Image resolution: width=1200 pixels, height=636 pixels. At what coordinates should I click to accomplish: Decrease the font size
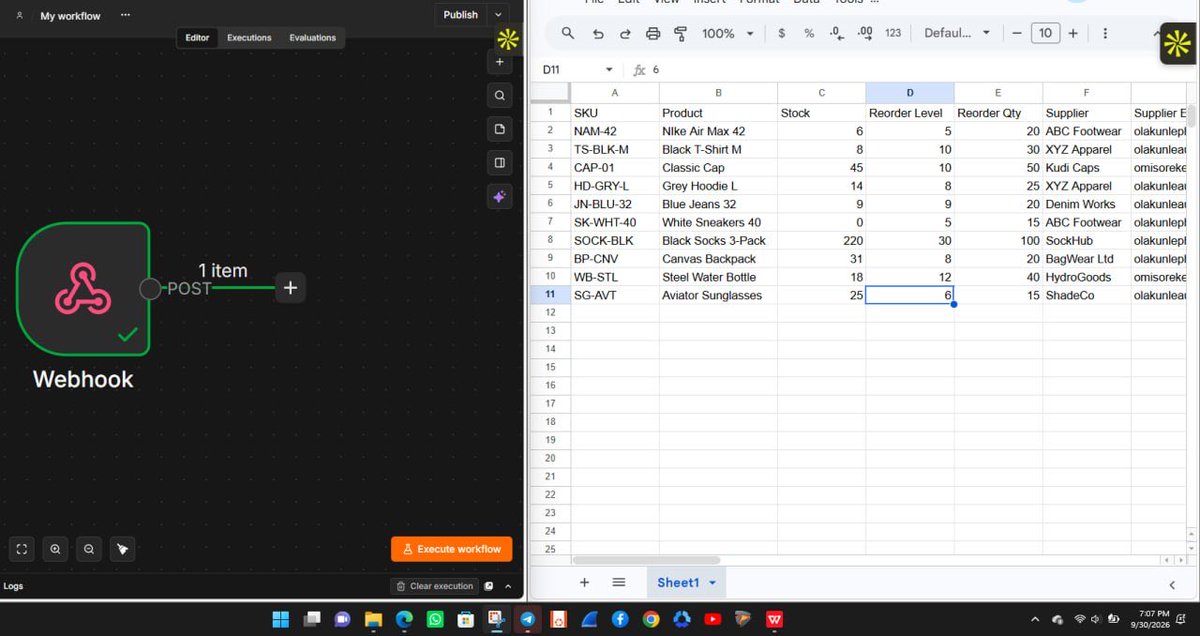pos(1017,33)
